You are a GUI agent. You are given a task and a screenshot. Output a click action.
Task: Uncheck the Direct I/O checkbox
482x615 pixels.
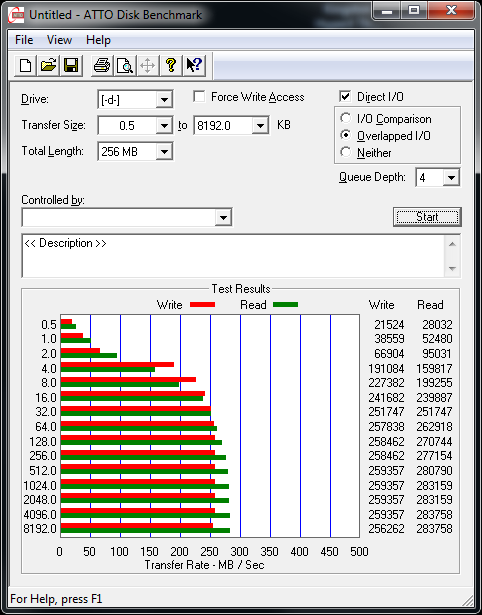pyautogui.click(x=345, y=96)
